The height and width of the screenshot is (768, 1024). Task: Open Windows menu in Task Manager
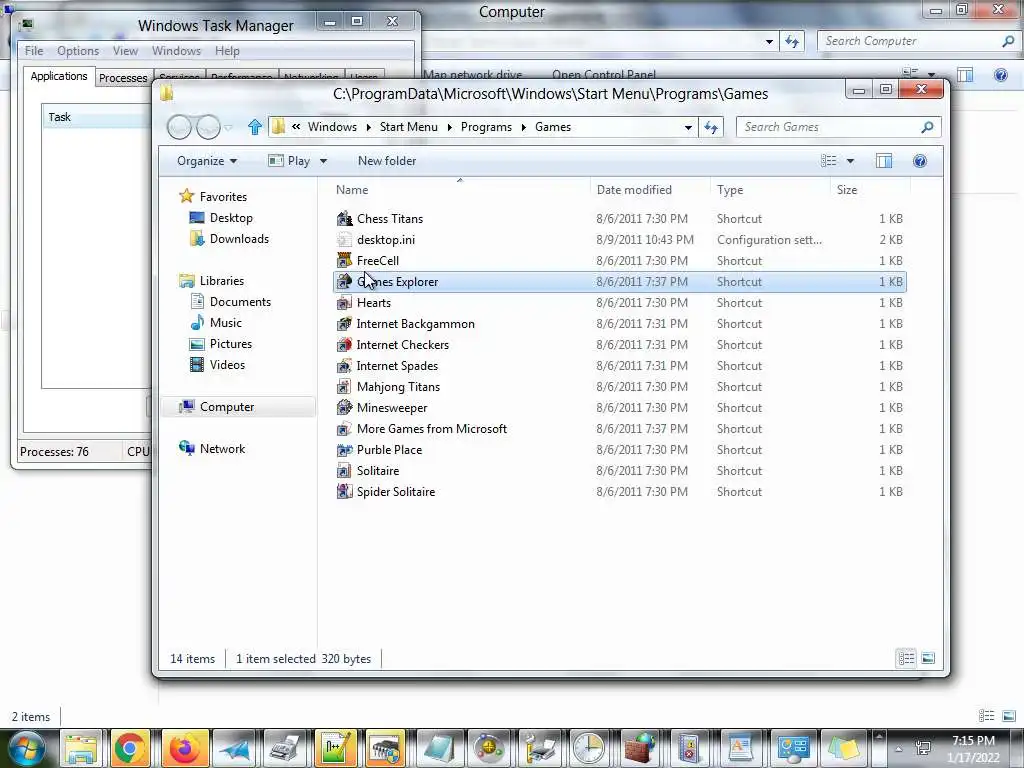point(176,51)
